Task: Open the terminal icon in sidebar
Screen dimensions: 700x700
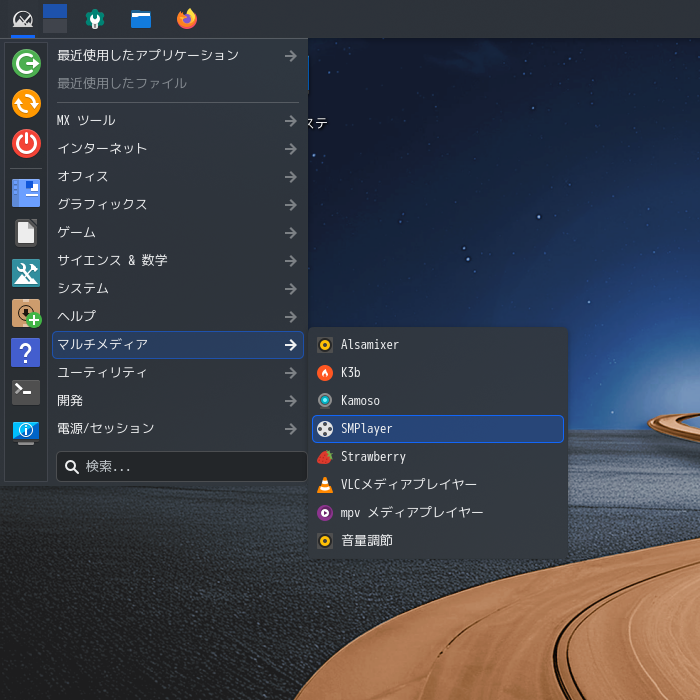Action: [x=26, y=392]
